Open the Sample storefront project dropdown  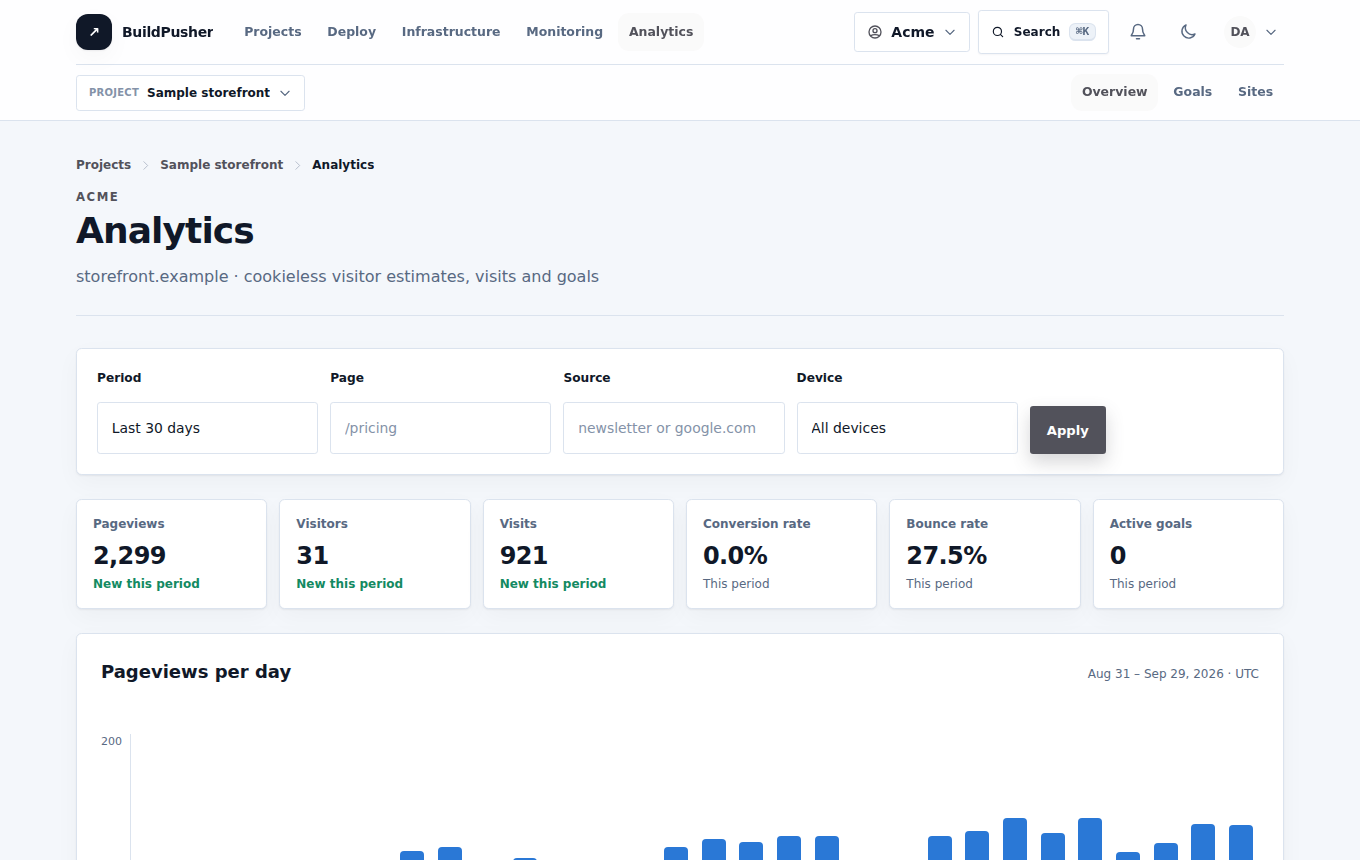tap(190, 92)
